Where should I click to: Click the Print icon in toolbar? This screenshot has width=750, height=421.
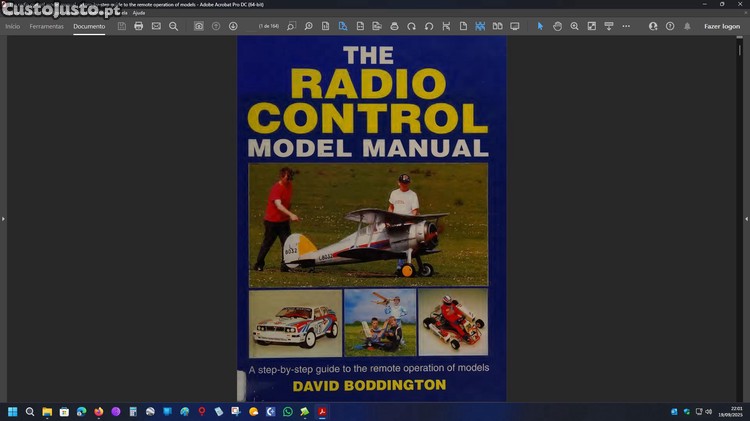click(139, 26)
